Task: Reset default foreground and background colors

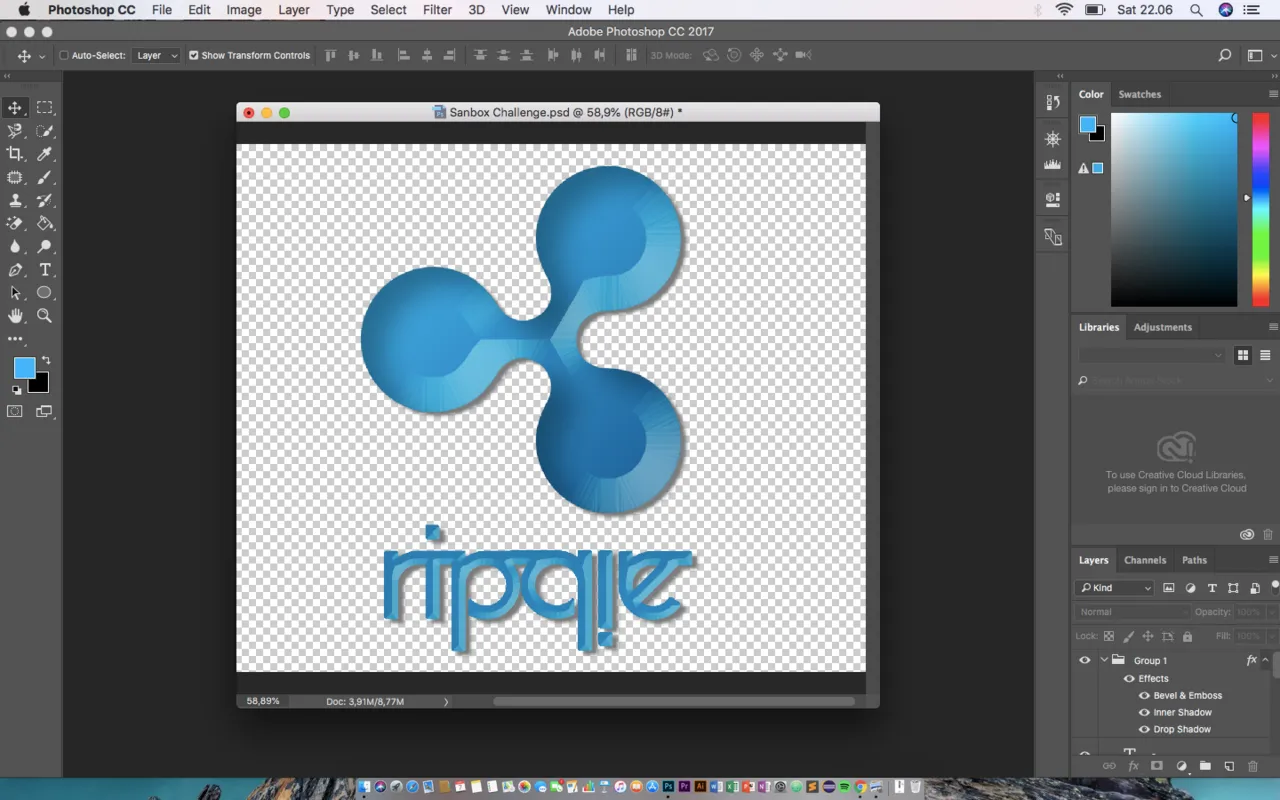Action: [16, 390]
